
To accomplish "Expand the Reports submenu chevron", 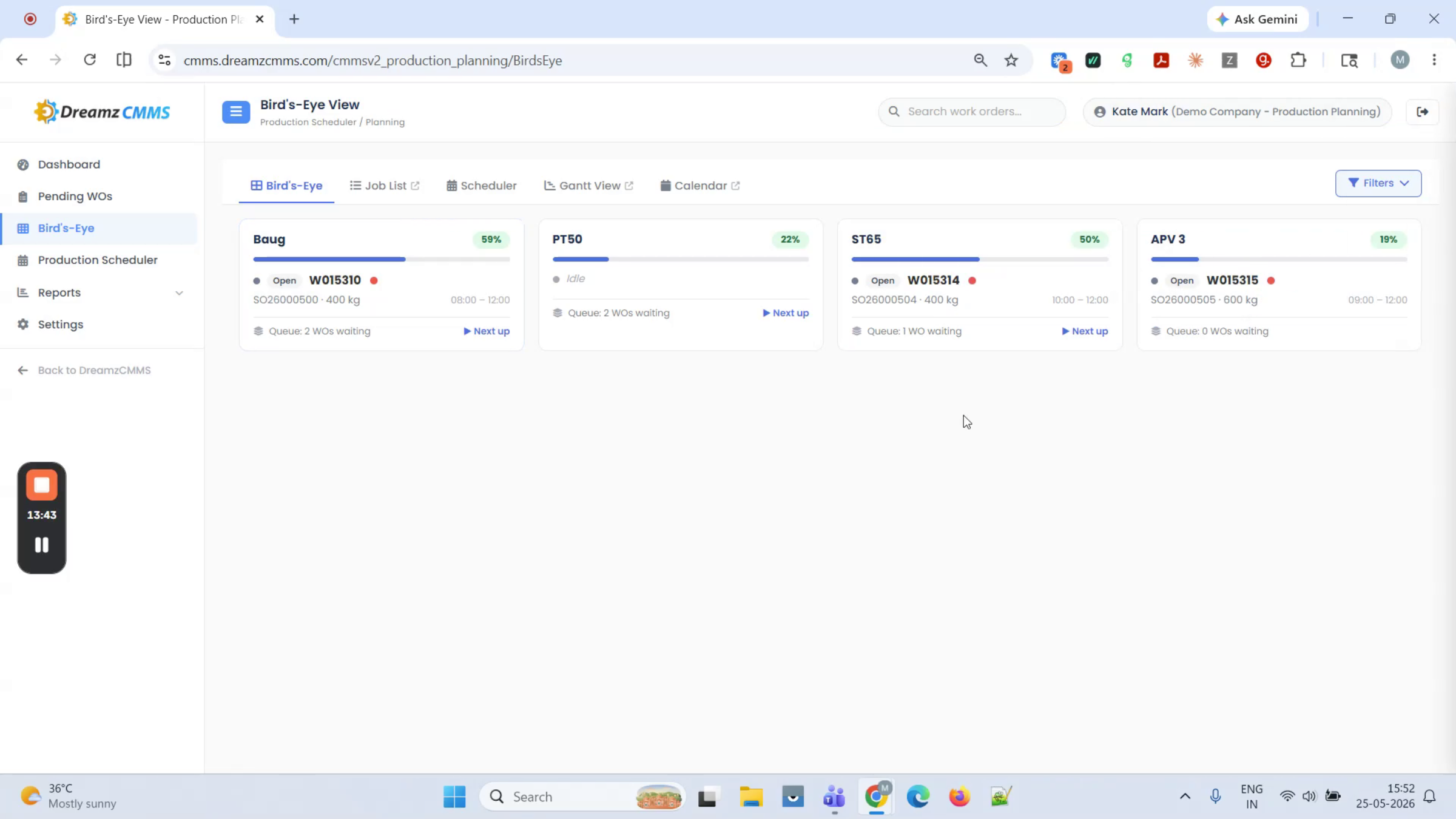I will click(x=179, y=293).
